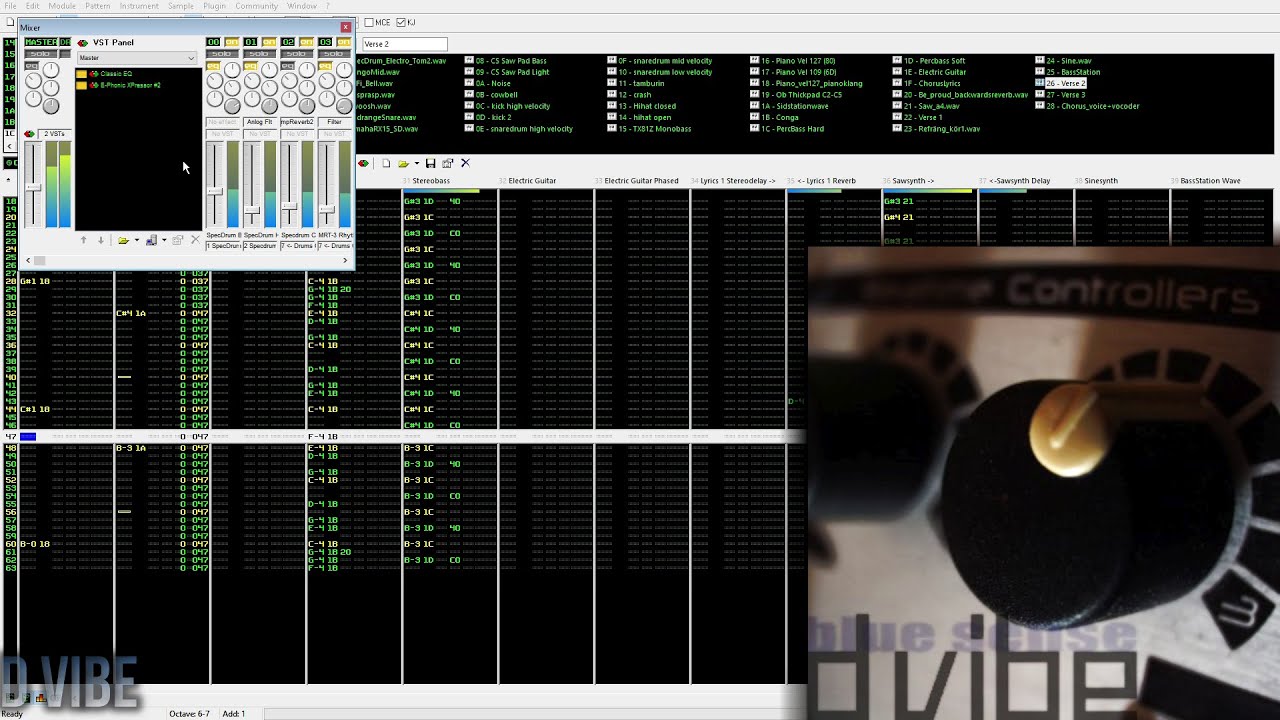Toggle channel 03 on button
The image size is (1280, 720).
344,42
